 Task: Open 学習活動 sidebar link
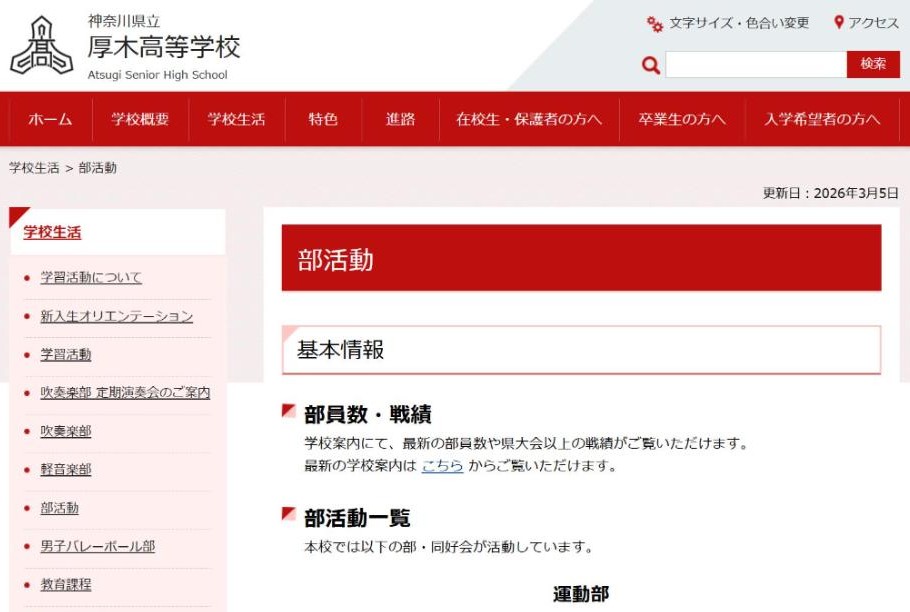(66, 354)
